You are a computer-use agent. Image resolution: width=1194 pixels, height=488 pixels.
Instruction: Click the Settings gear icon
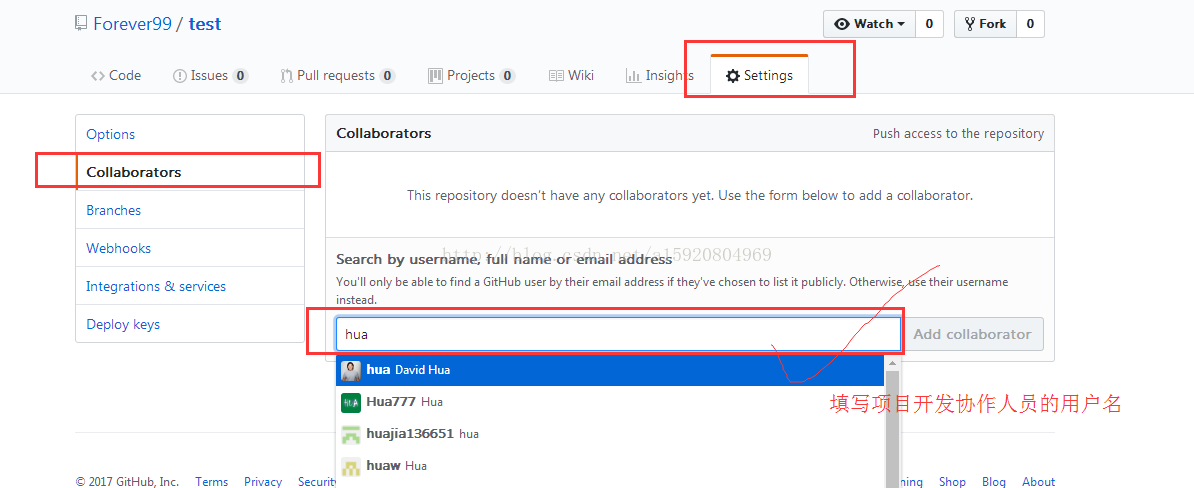click(733, 76)
